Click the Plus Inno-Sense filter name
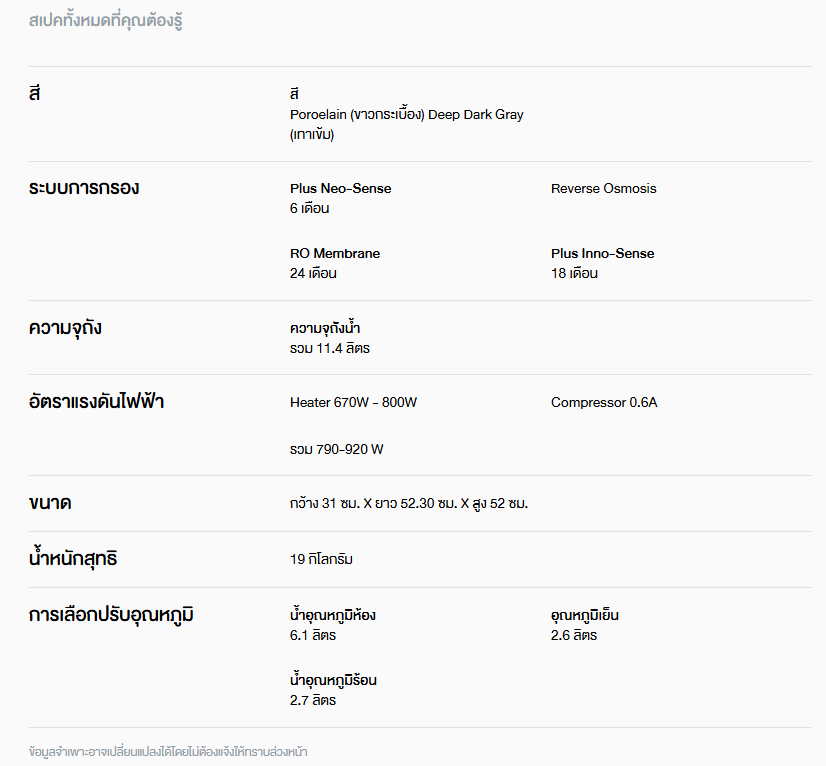Viewport: 826px width, 766px height. (602, 253)
